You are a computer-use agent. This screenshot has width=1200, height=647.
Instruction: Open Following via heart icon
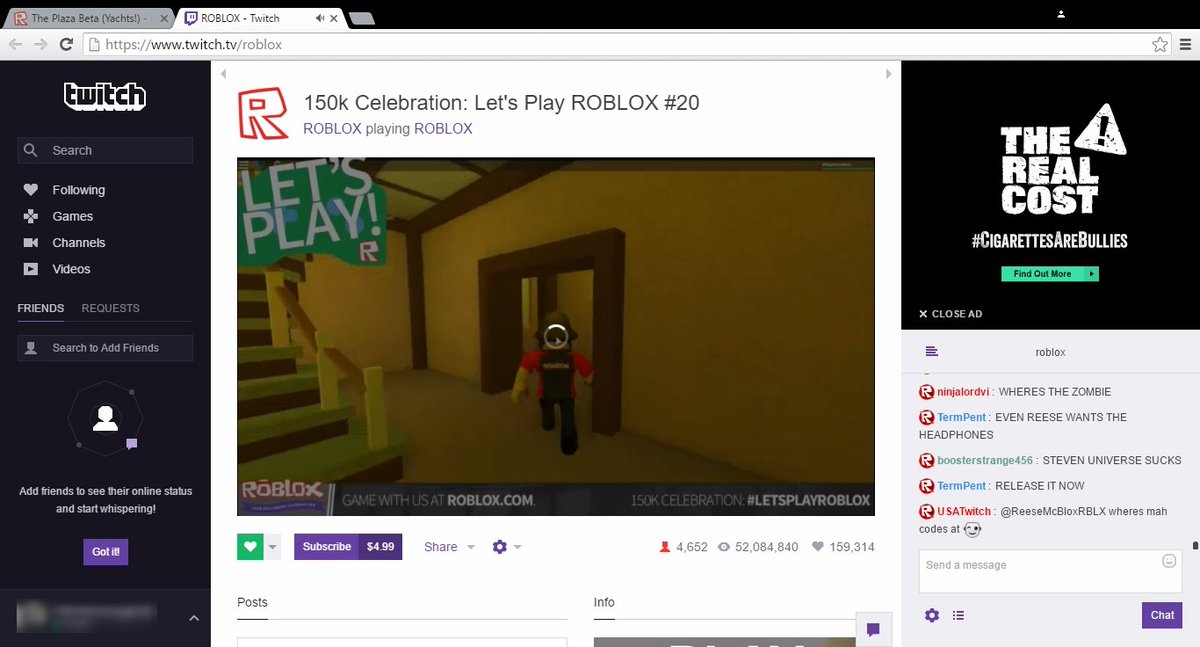click(x=31, y=190)
